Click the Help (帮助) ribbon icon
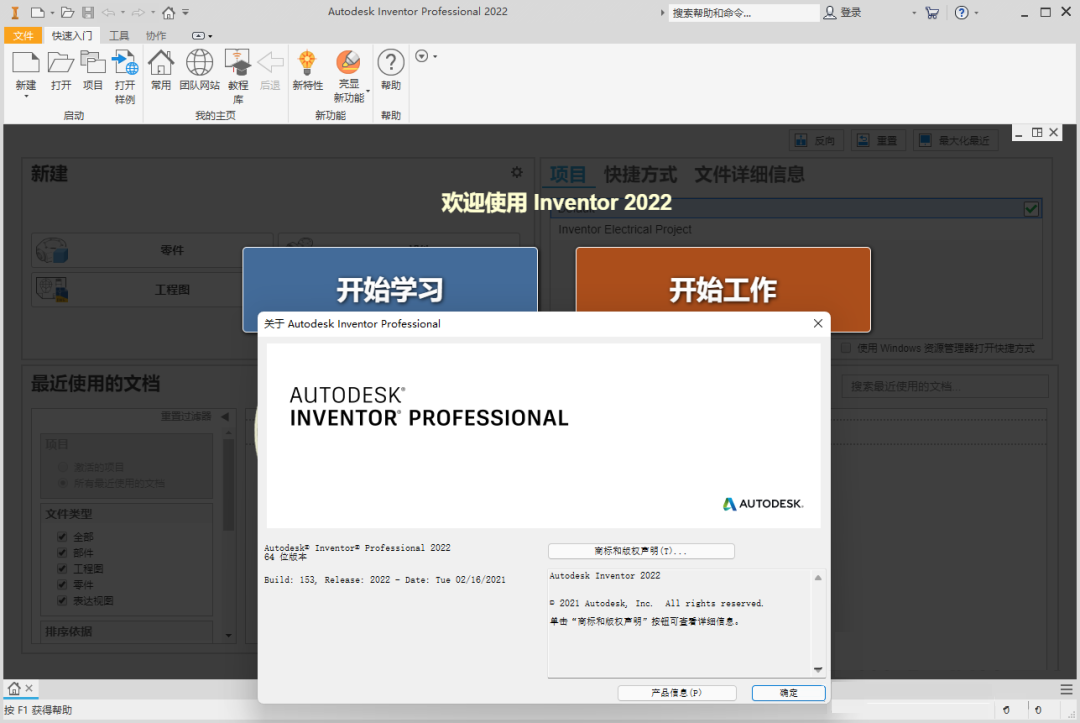 pos(391,63)
